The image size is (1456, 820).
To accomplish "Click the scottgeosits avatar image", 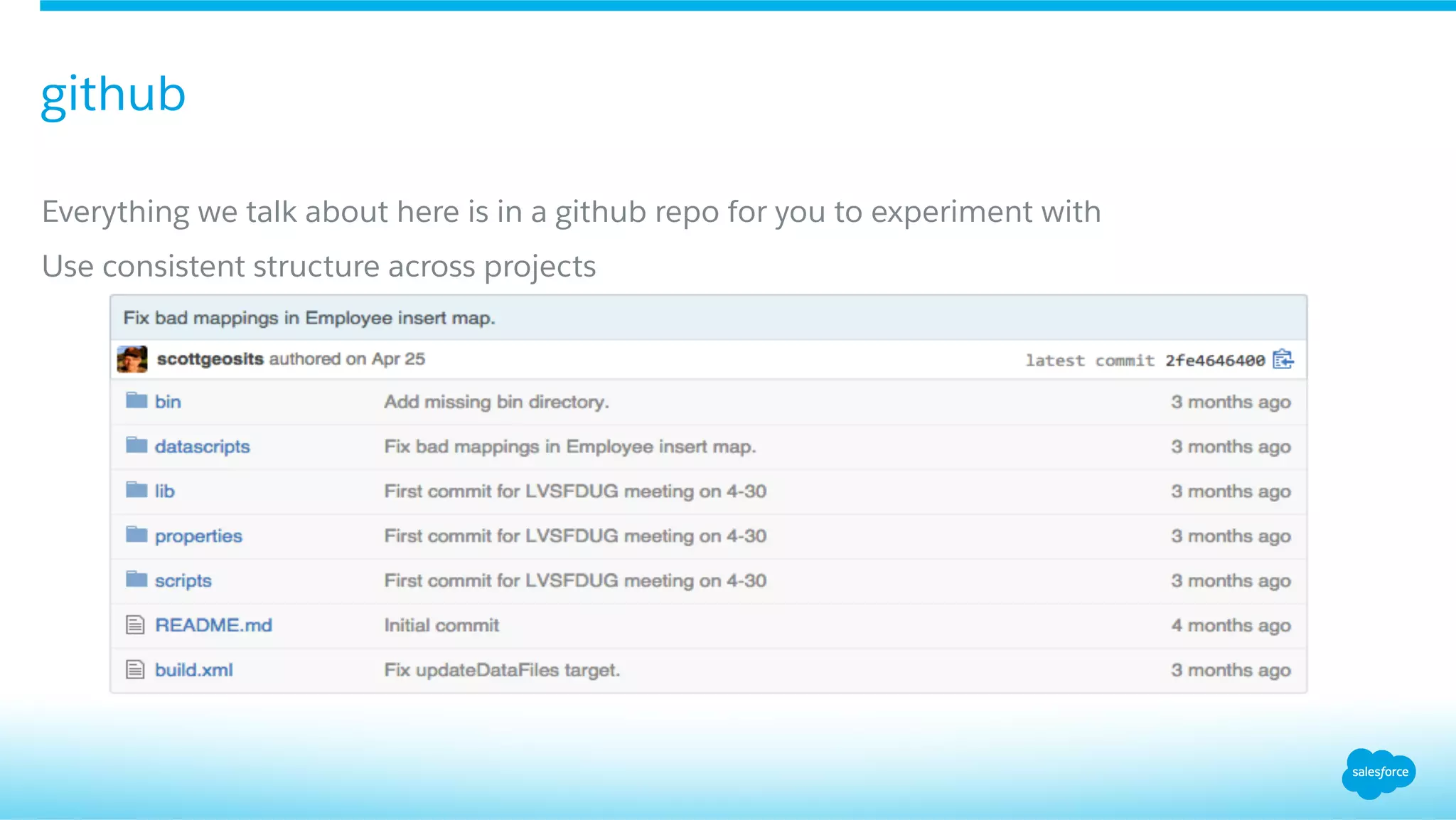I will click(x=132, y=359).
